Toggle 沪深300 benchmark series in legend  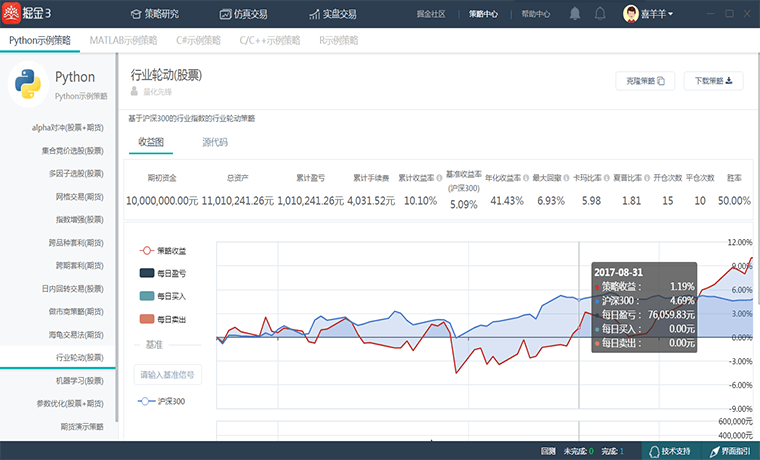click(162, 401)
